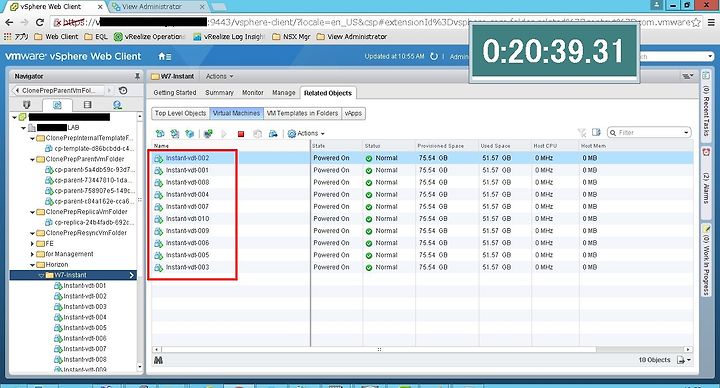
Task: Select the Related Objects tab
Action: coord(327,93)
